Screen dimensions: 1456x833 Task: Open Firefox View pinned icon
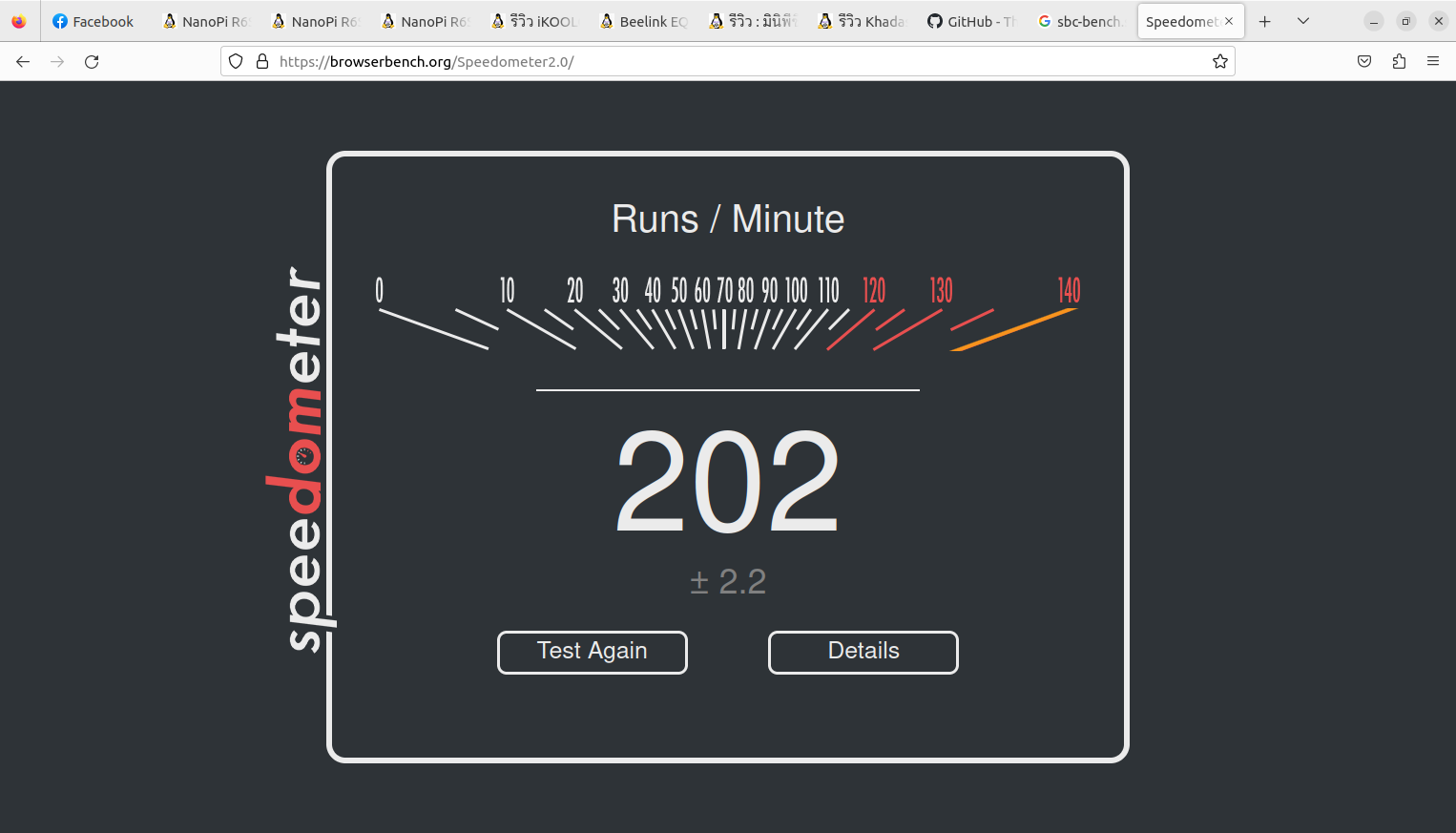point(19,21)
